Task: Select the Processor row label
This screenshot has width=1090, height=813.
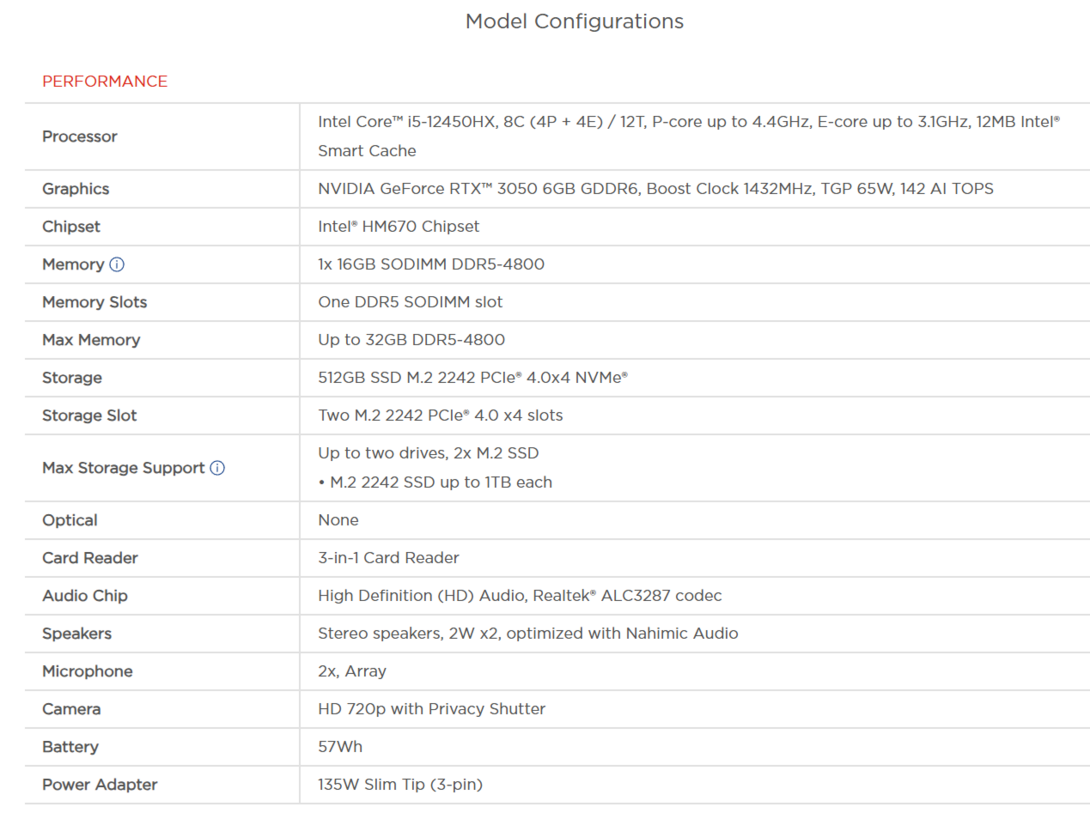Action: (80, 137)
